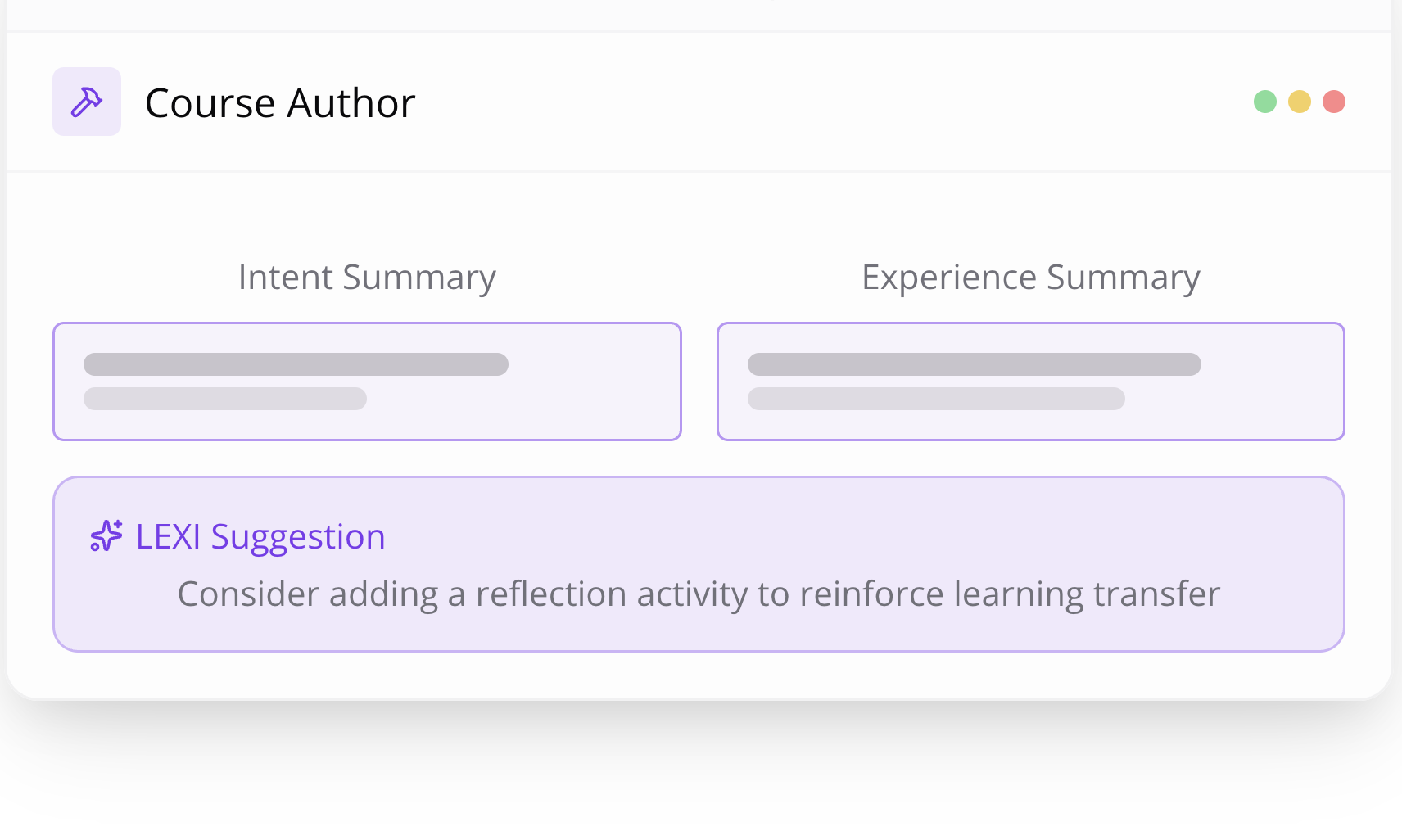
Task: Click the lighter bottom line in Intent Summary
Action: (x=225, y=399)
